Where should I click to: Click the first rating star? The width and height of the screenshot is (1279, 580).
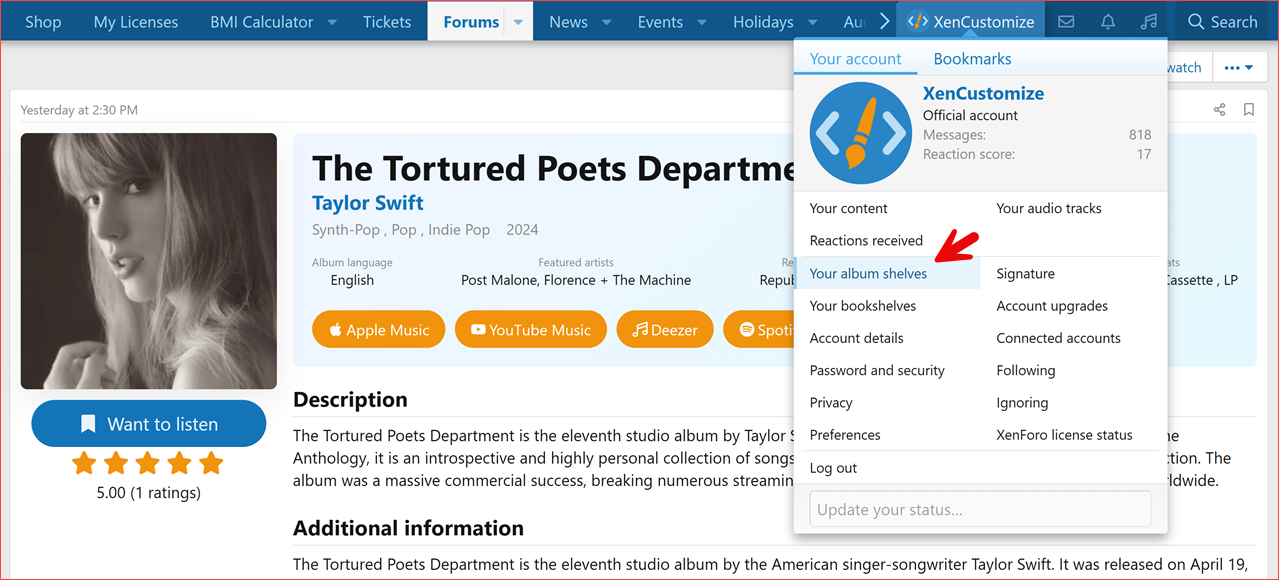[84, 462]
